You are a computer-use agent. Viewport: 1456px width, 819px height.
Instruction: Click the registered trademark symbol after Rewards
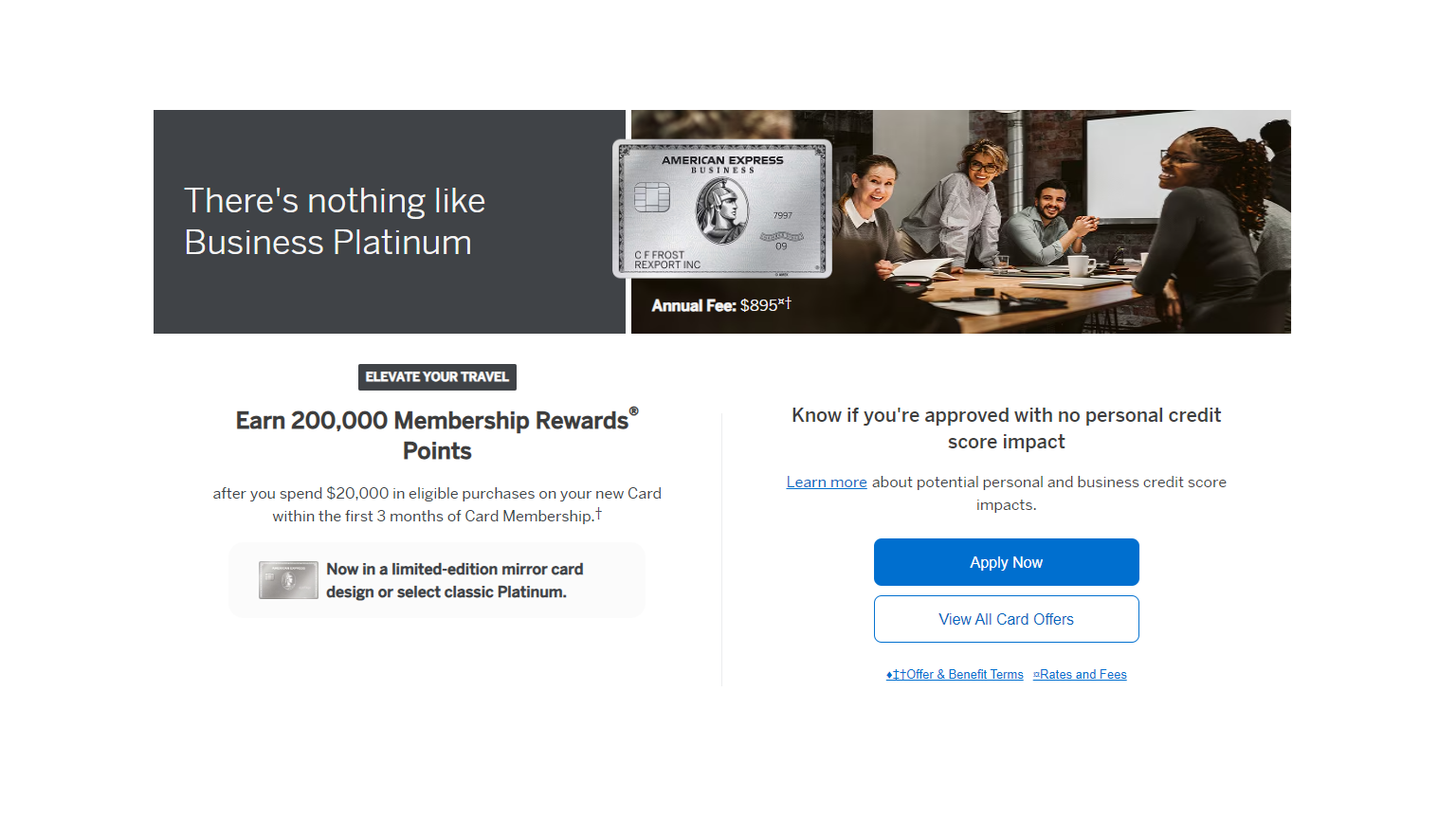633,411
